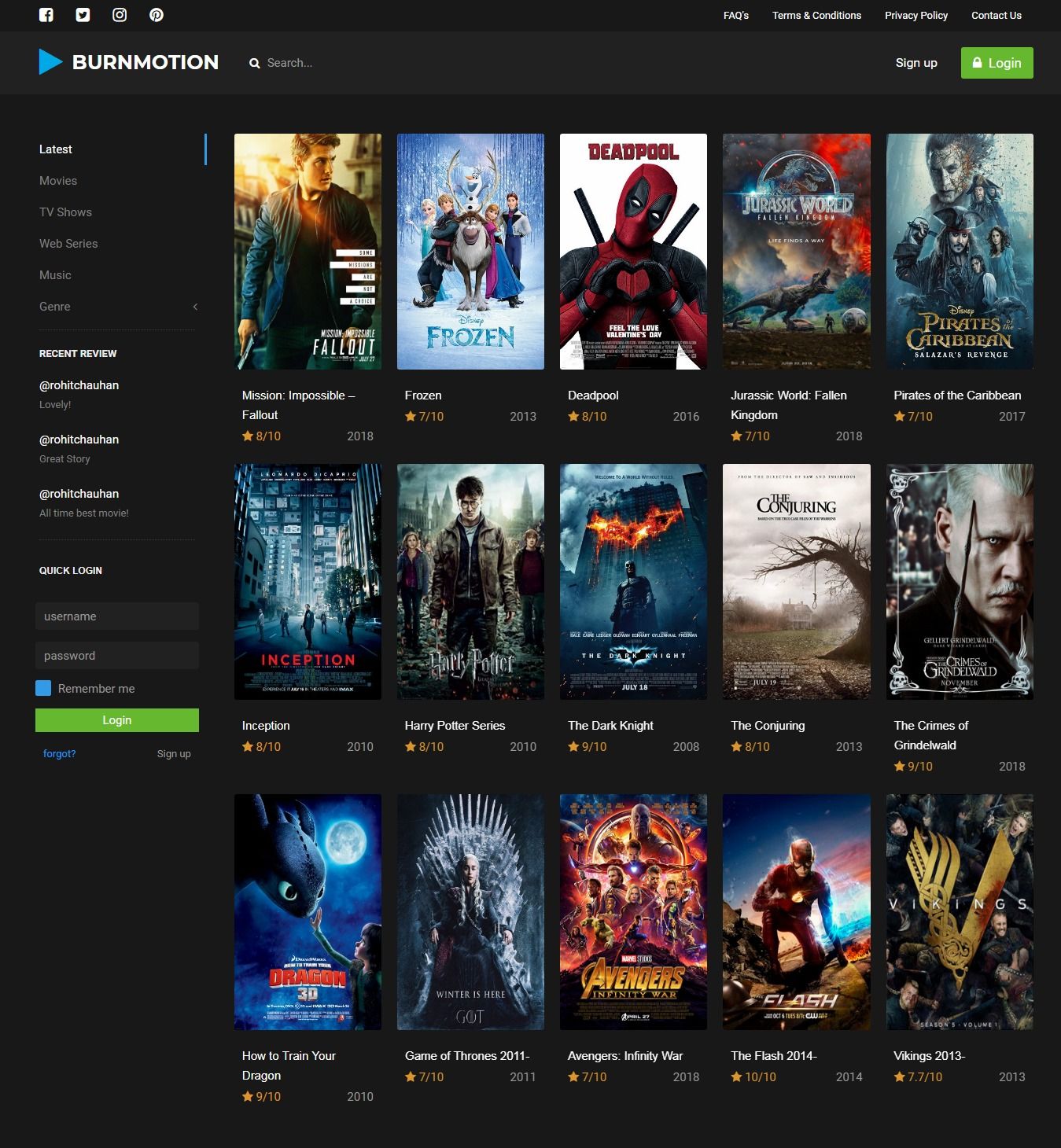Open Terms & Conditions link
1061x1148 pixels.
(x=816, y=15)
